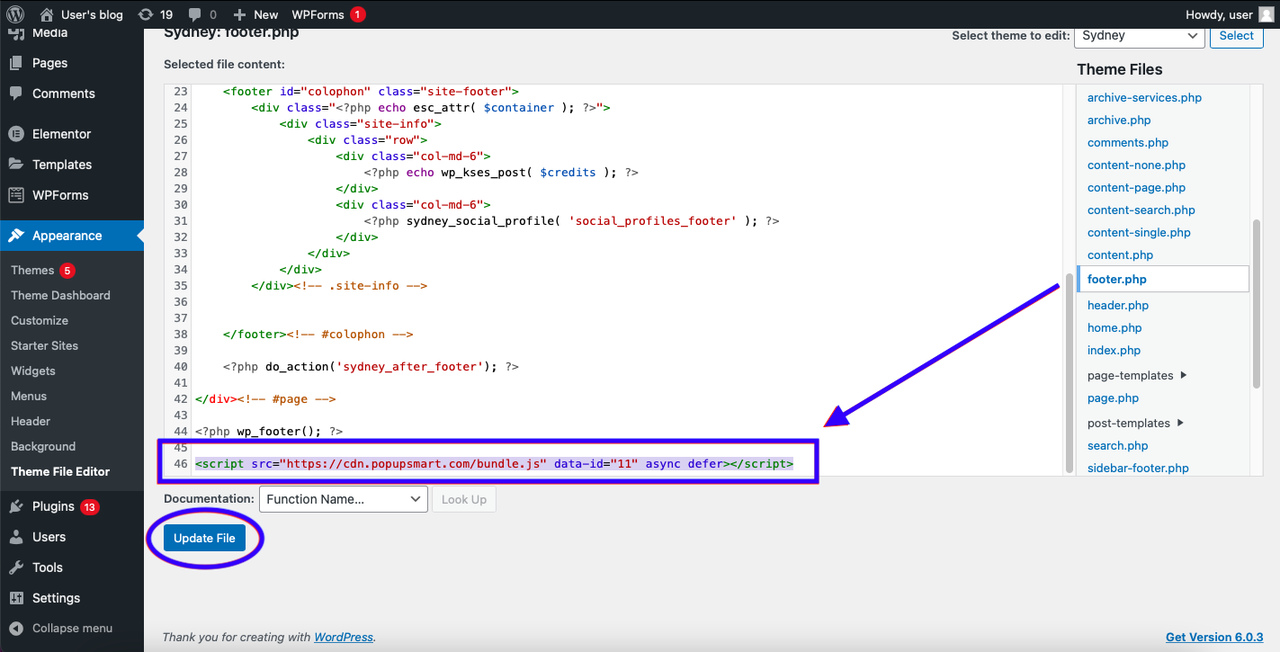Open content-search.php theme file
The width and height of the screenshot is (1280, 652).
click(x=1141, y=210)
